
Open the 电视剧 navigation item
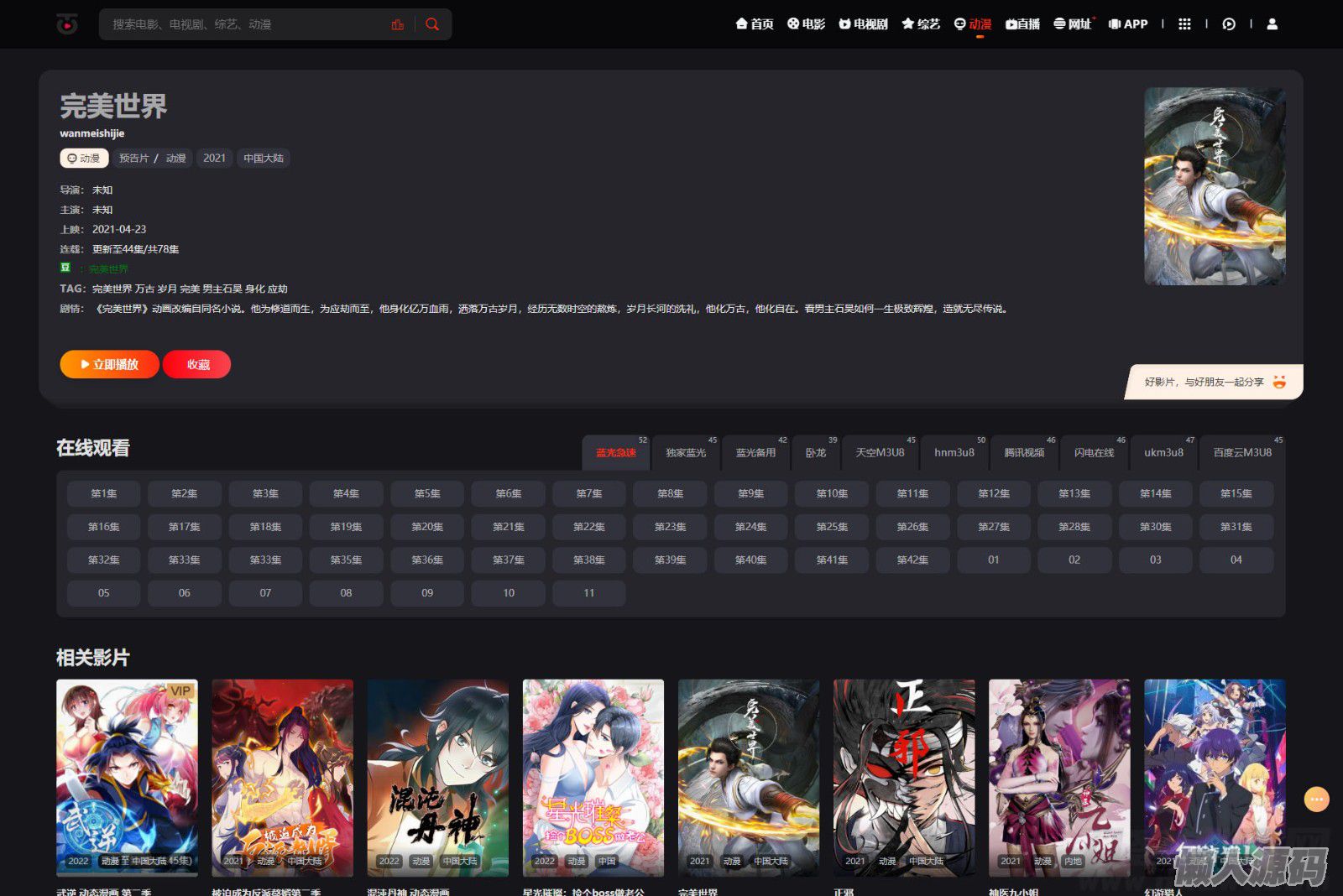point(863,24)
